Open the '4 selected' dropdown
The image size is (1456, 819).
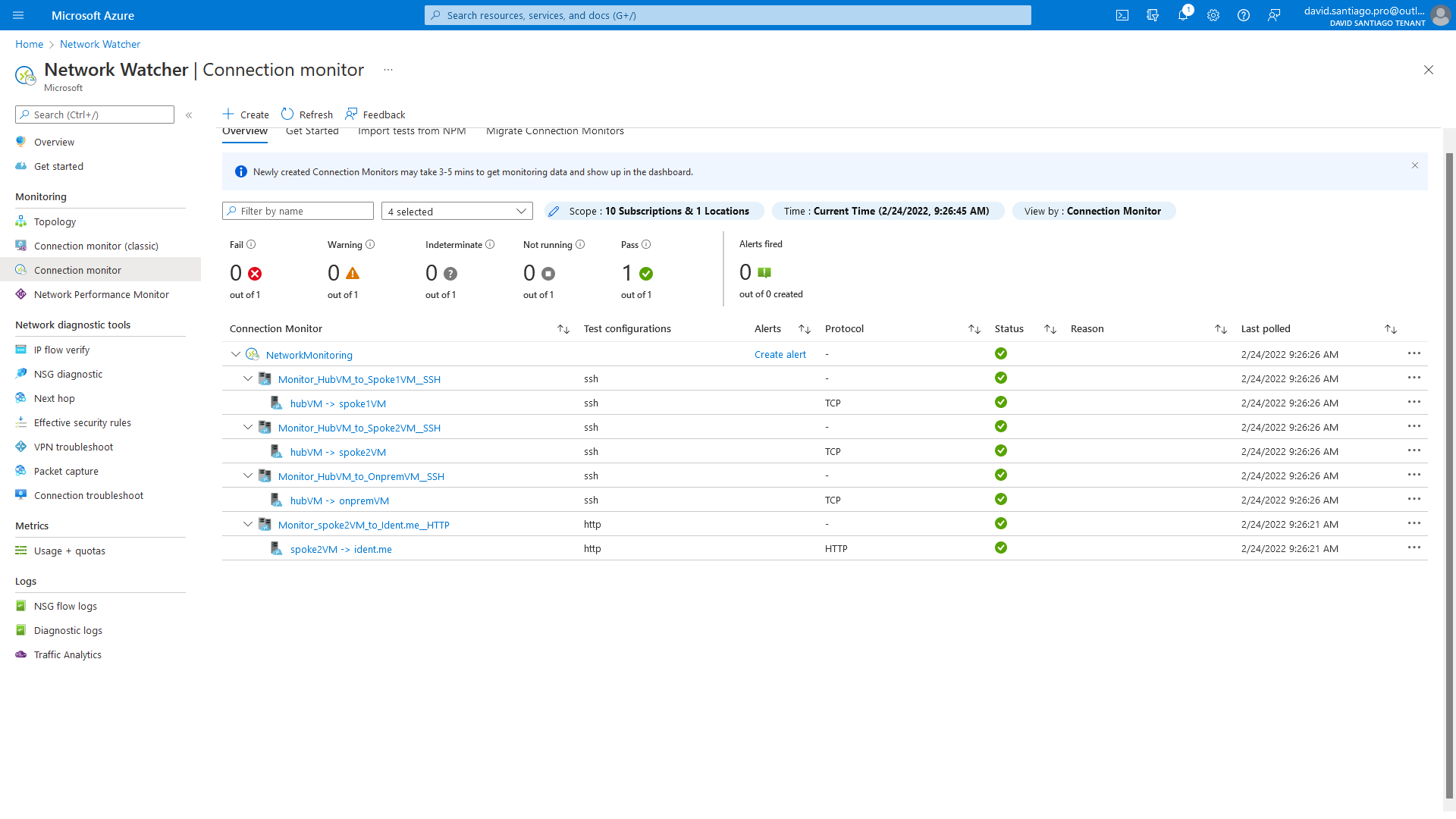(457, 212)
